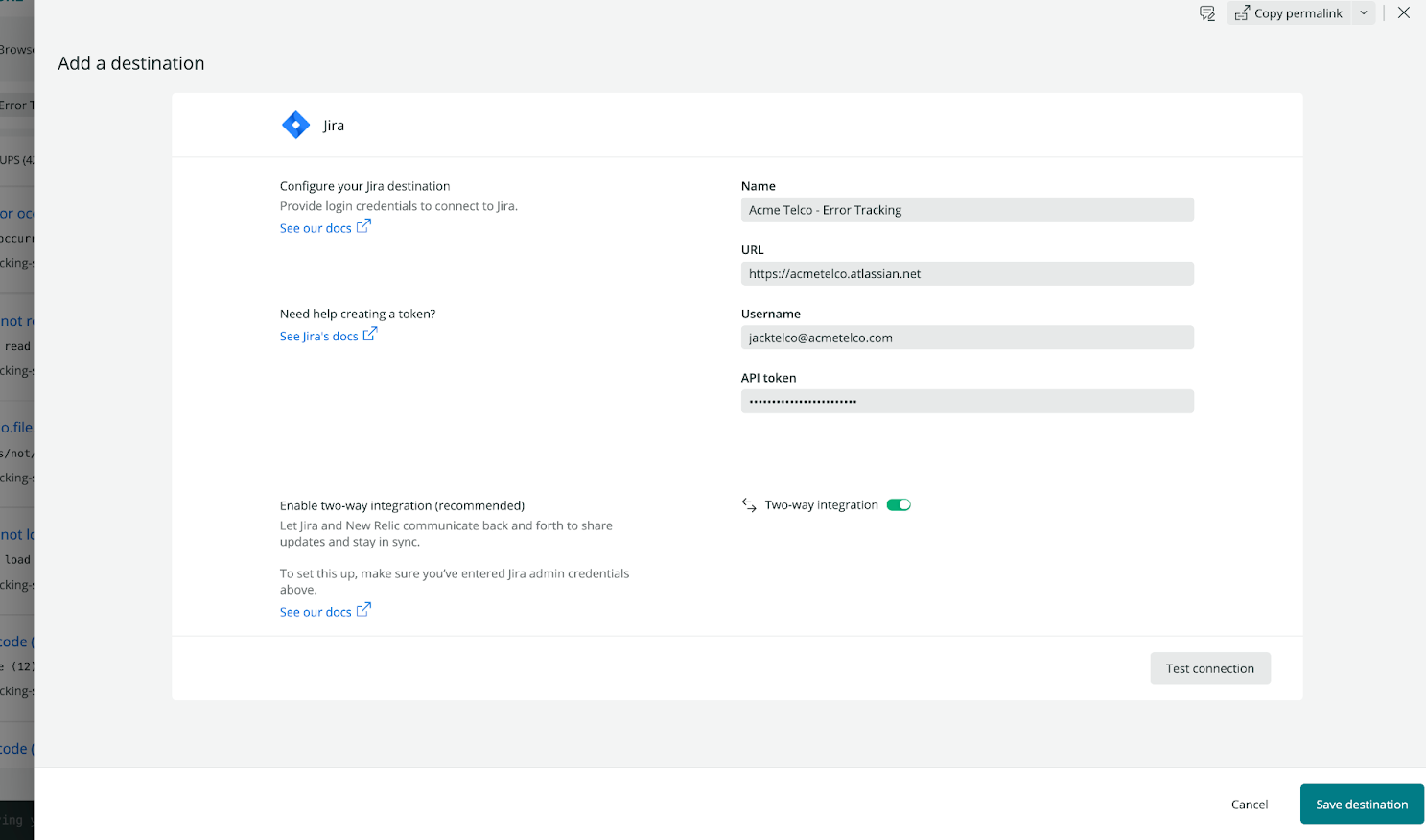This screenshot has height=840, width=1426.
Task: Cancel adding the destination
Action: [1249, 805]
